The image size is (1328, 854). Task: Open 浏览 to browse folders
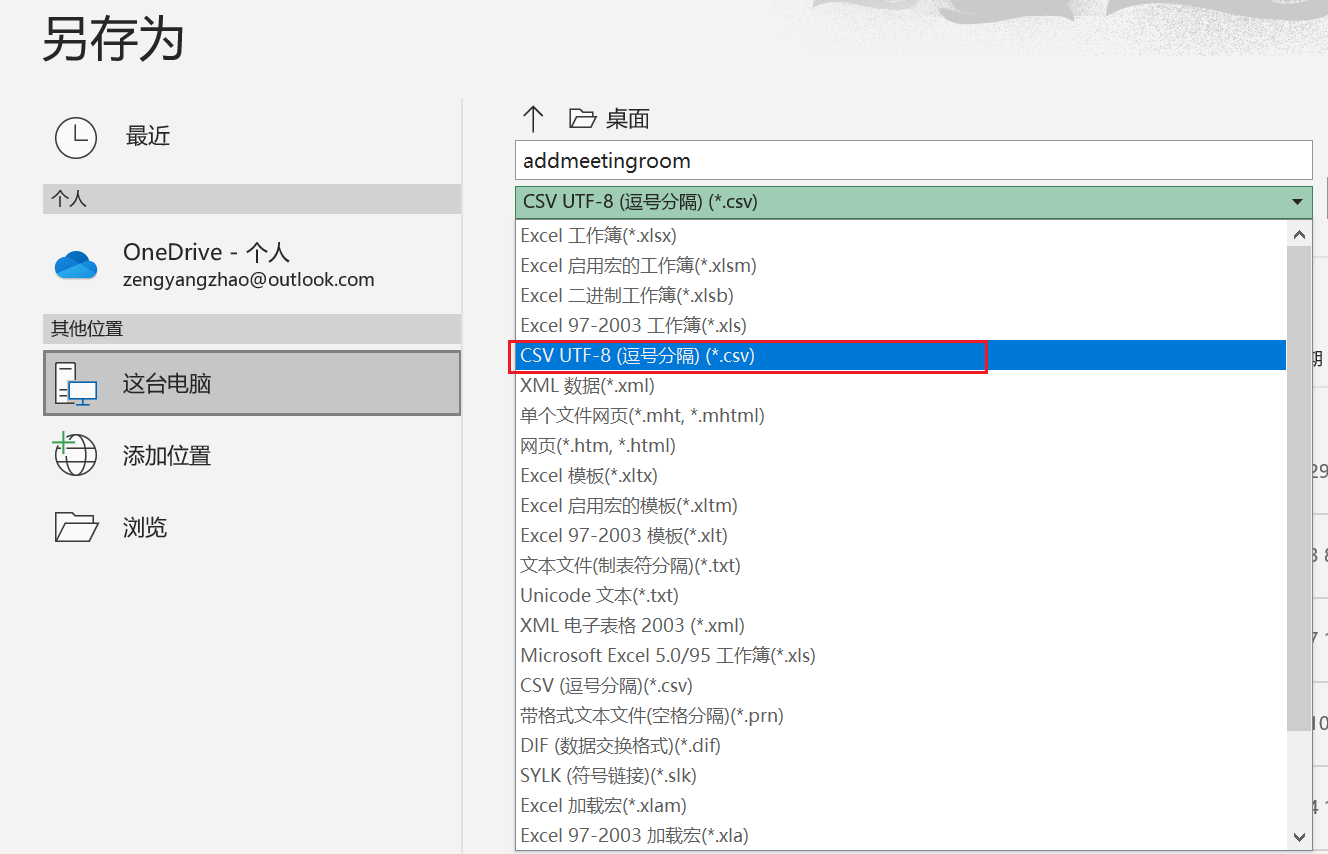pyautogui.click(x=252, y=527)
